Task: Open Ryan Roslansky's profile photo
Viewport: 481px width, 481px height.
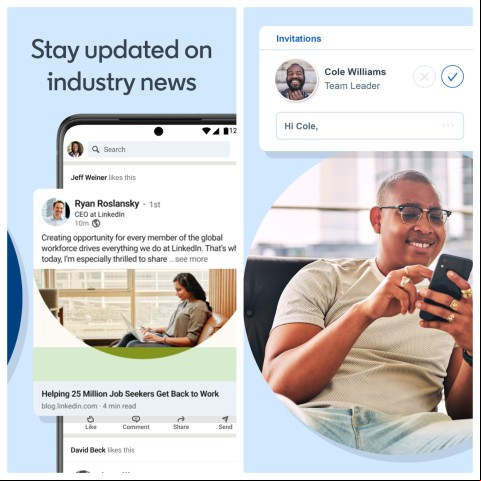Action: (x=56, y=212)
